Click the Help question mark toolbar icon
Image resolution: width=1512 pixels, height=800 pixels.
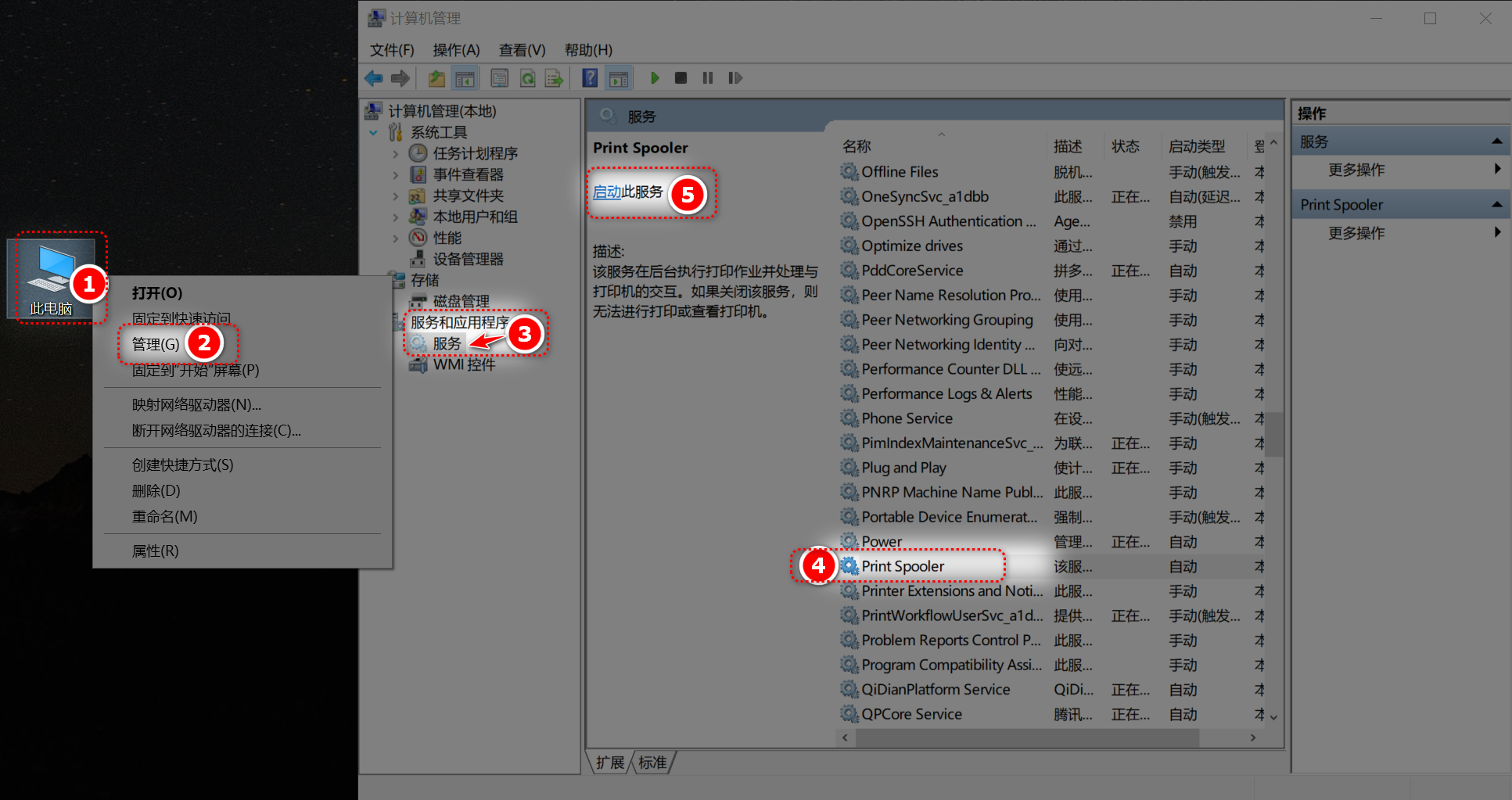[591, 78]
